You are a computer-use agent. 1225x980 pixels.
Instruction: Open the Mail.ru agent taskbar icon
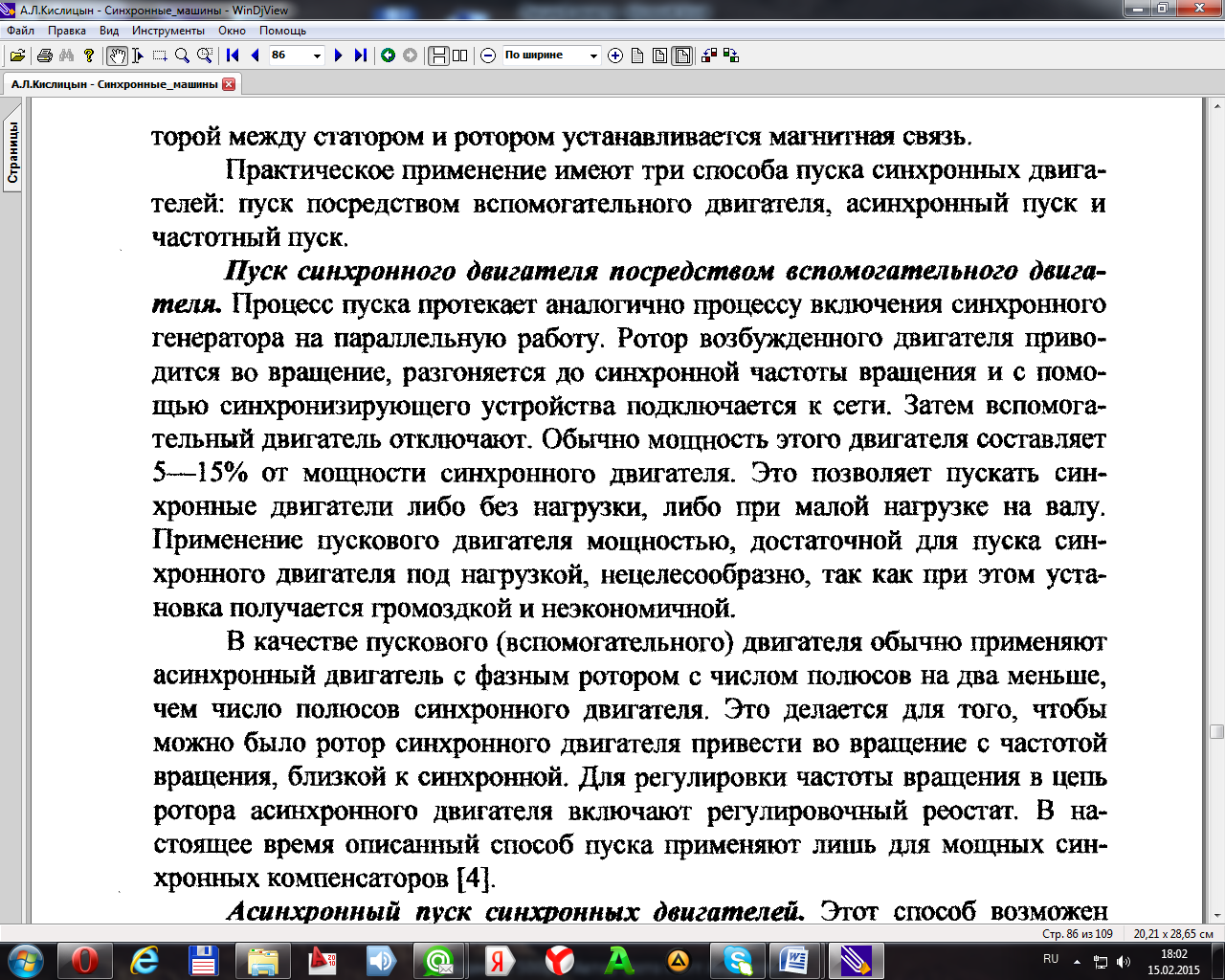pos(440,960)
